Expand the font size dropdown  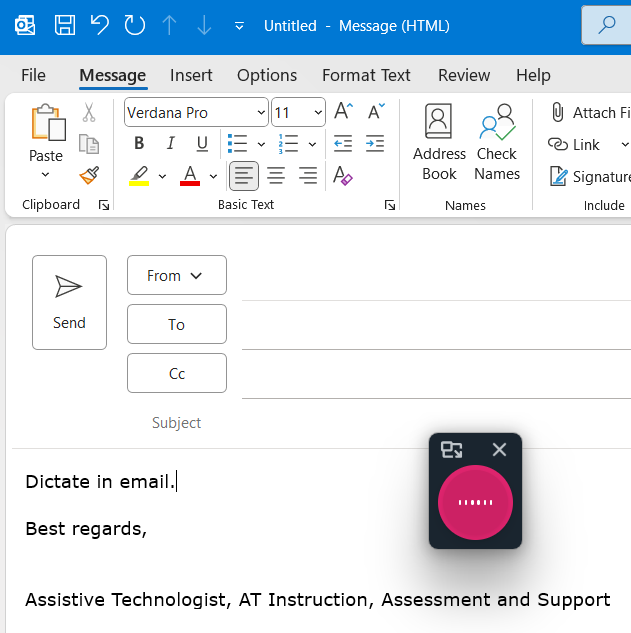tap(318, 113)
